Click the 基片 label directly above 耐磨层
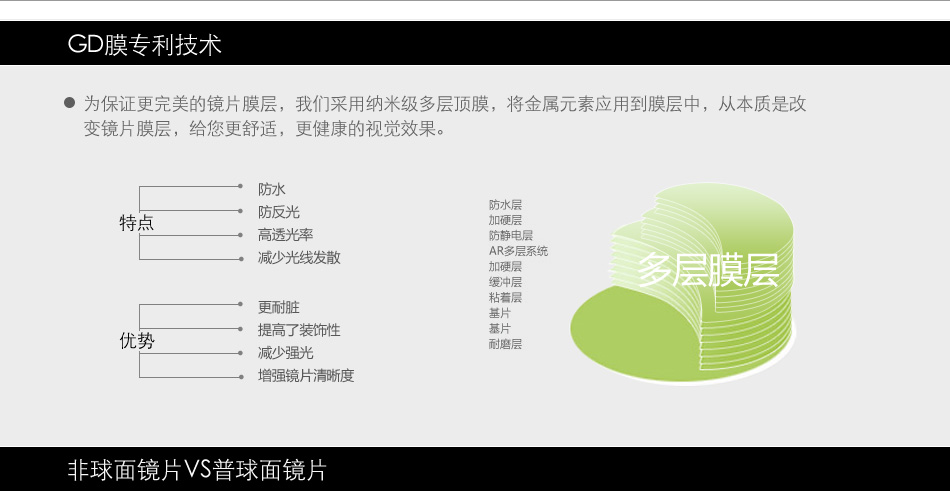The height and width of the screenshot is (491, 950). click(500, 329)
